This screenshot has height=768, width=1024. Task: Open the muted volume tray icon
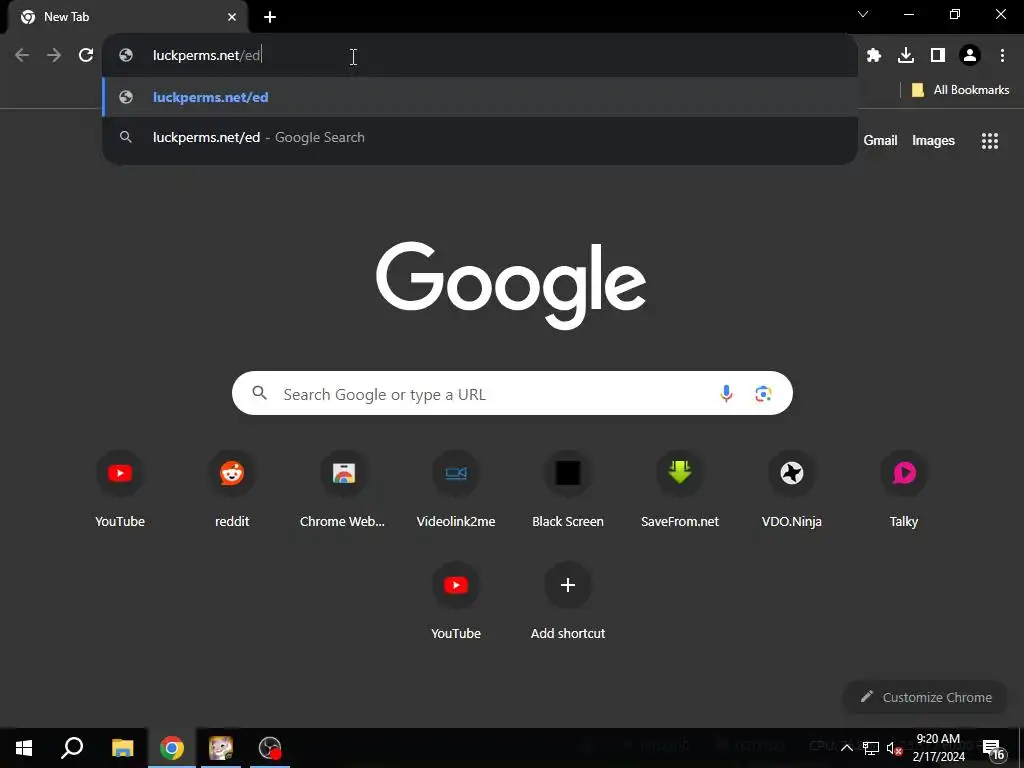(x=894, y=748)
